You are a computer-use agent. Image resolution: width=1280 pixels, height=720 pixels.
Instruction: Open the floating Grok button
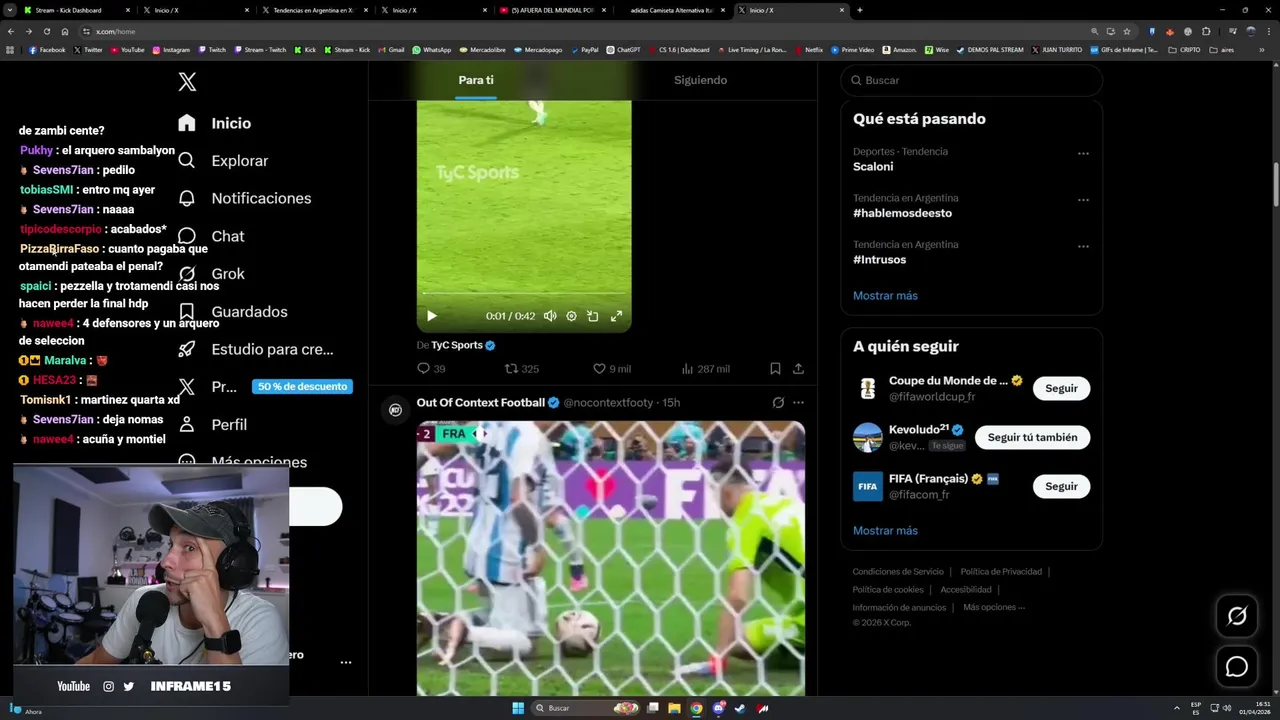click(x=1237, y=616)
